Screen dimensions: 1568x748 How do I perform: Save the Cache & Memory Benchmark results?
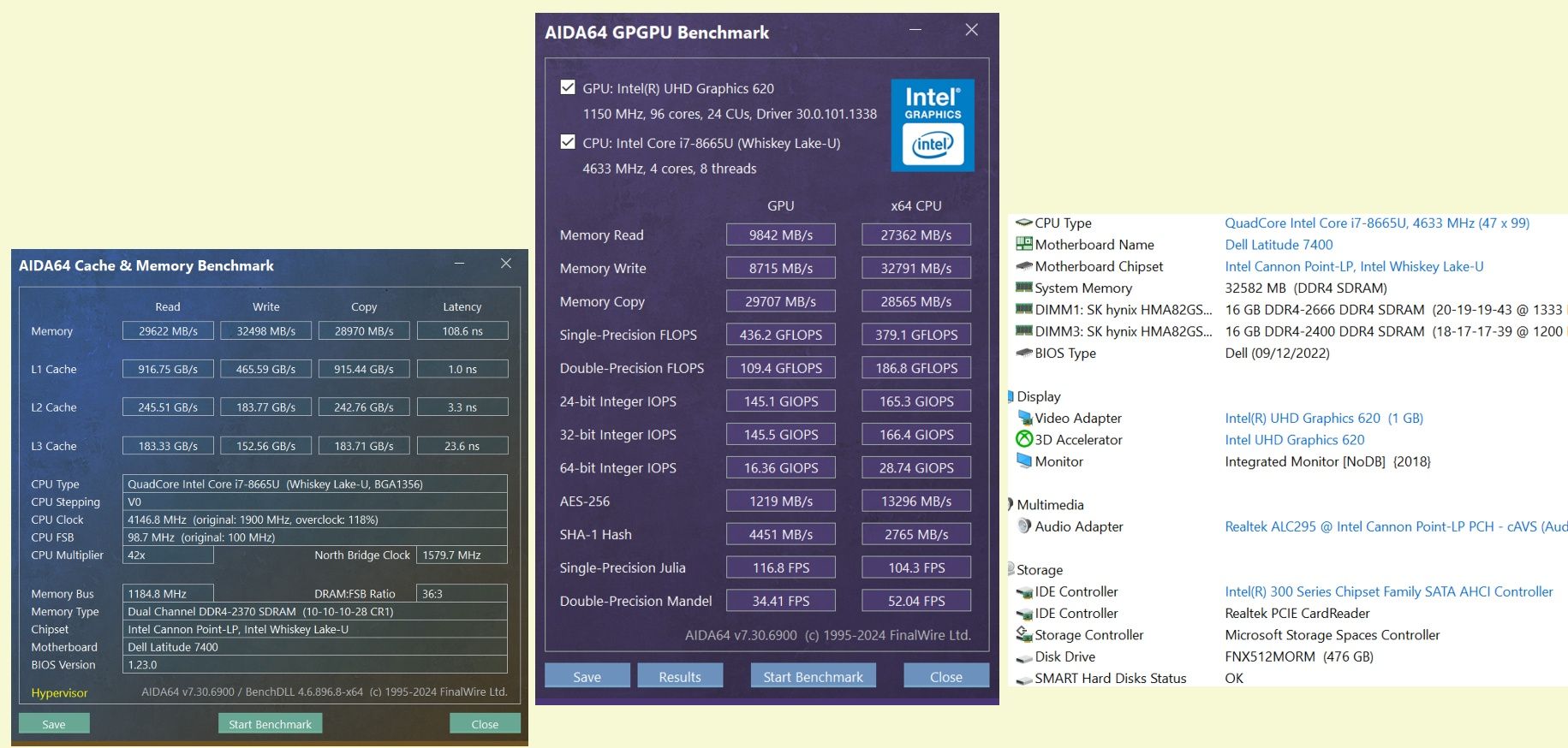click(x=54, y=724)
